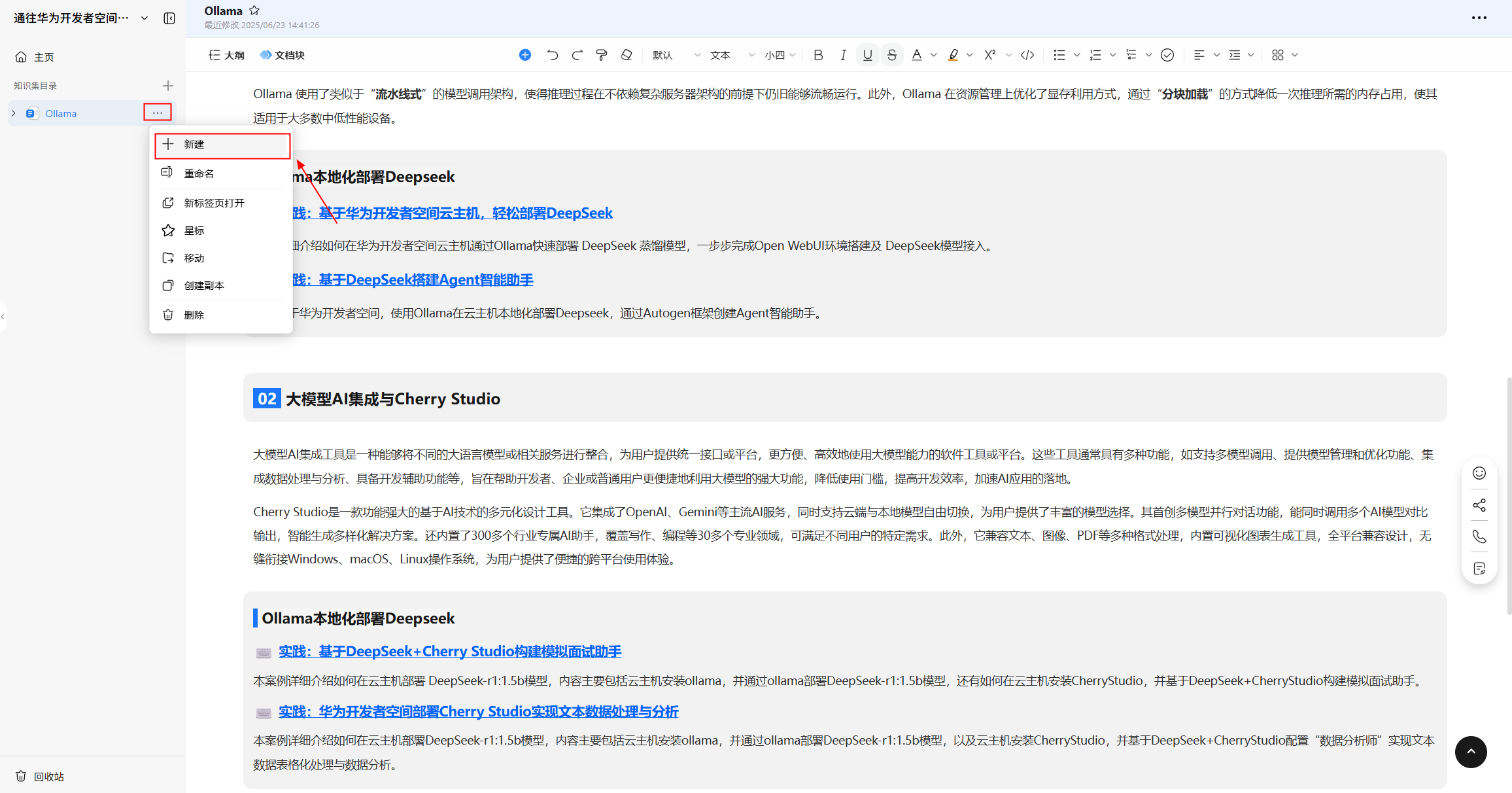This screenshot has width=1512, height=793.
Task: Share the document via share icon
Action: click(x=1479, y=505)
